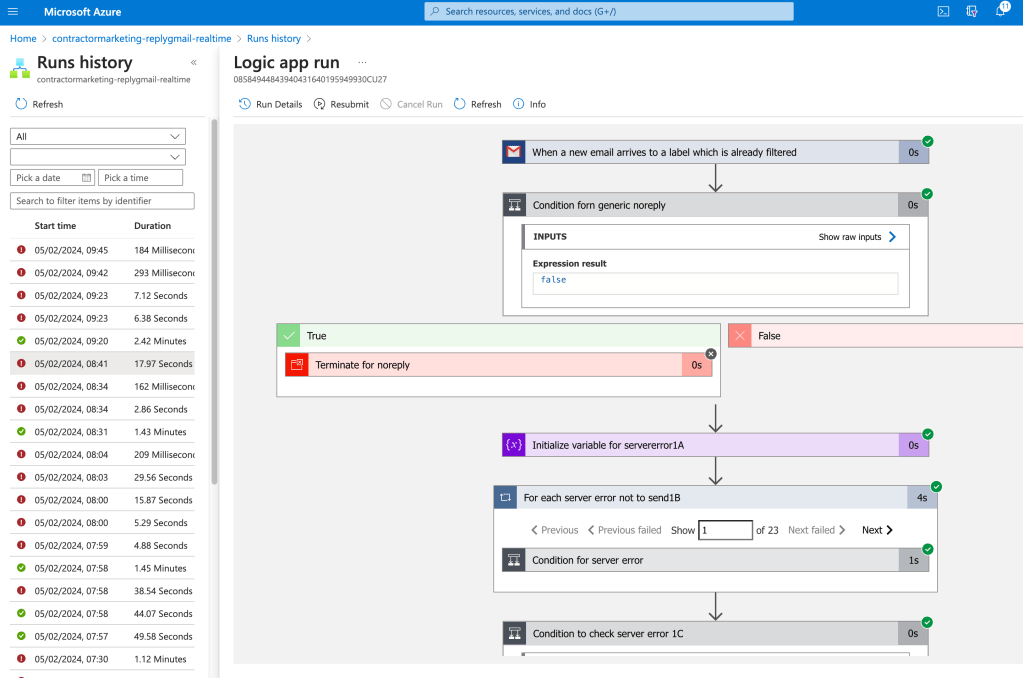Select the run at 05/02/2024, 09:45
The width and height of the screenshot is (1023, 678).
pyautogui.click(x=102, y=250)
